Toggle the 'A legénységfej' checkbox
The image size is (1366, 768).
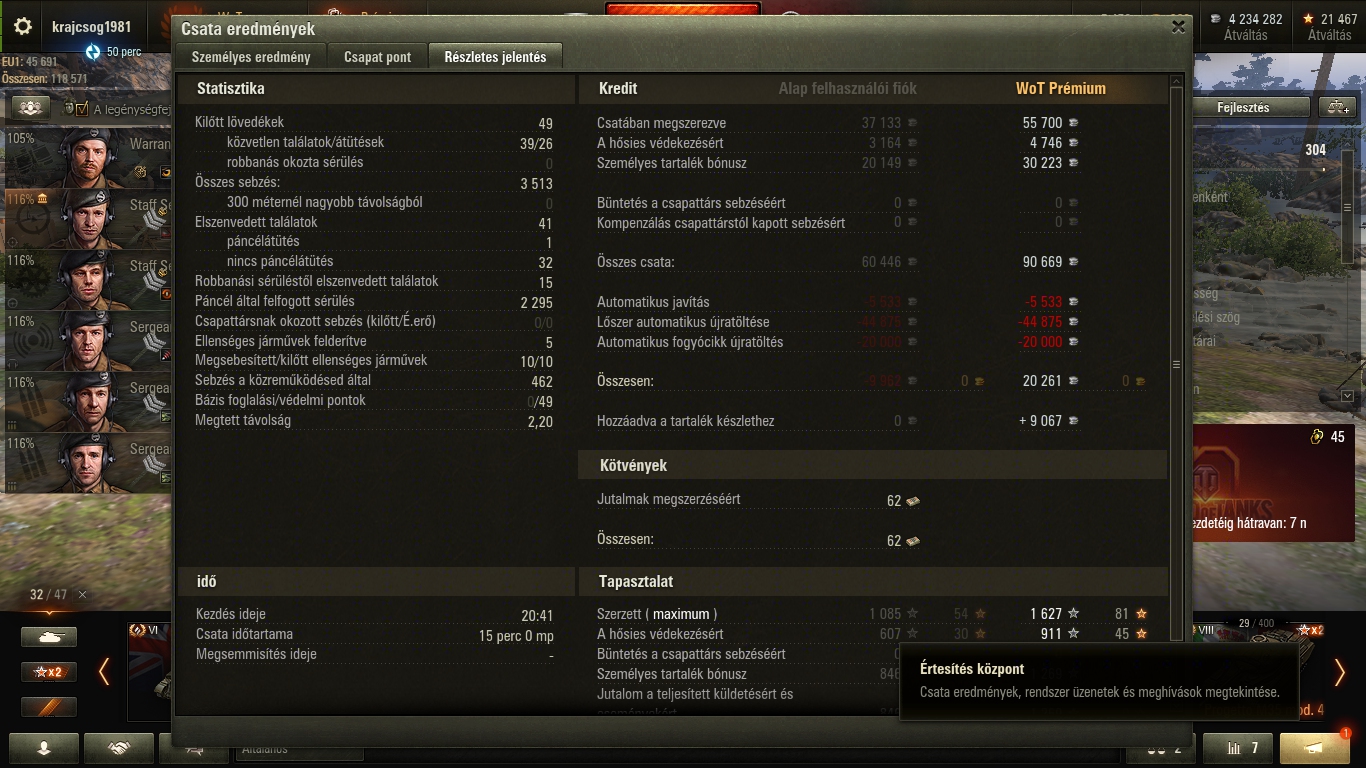(81, 109)
